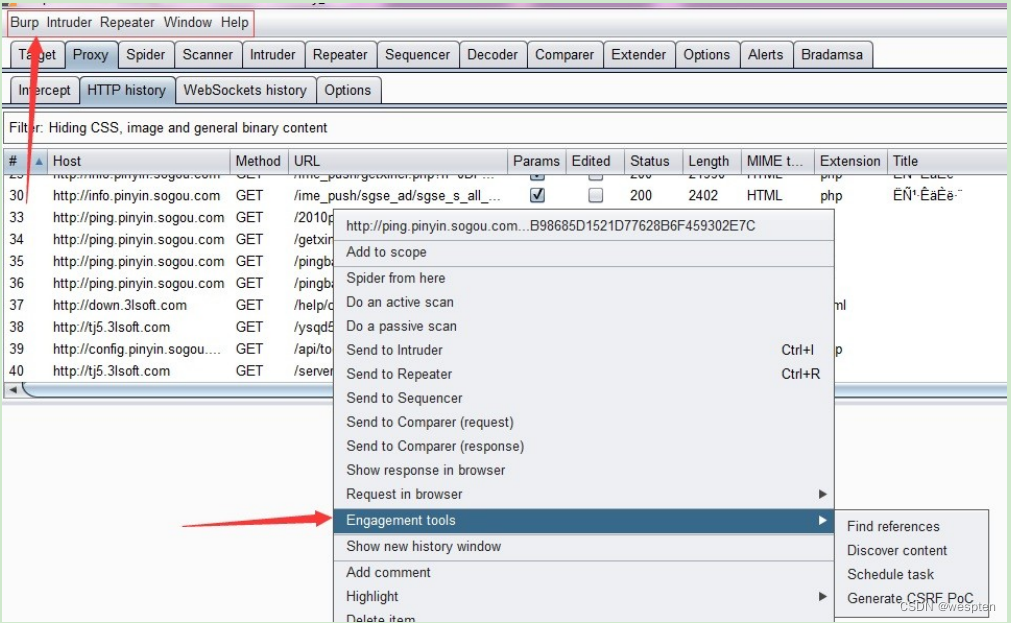Choose Send to Repeater
1011x623 pixels.
584,374
